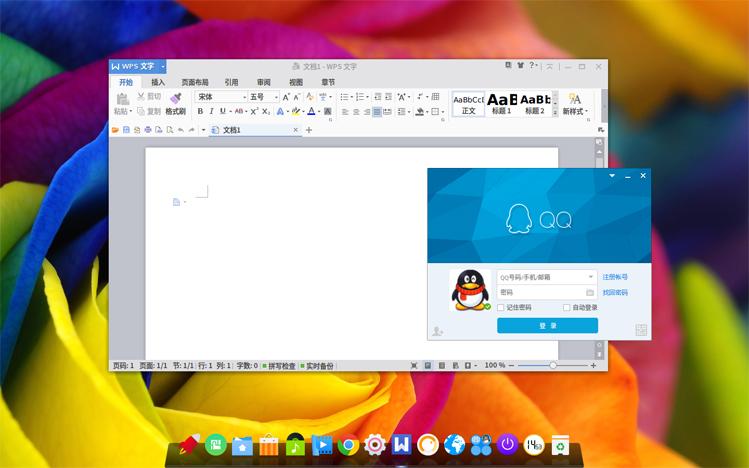Open the 注册帐号 link
This screenshot has width=749, height=468.
pyautogui.click(x=615, y=277)
